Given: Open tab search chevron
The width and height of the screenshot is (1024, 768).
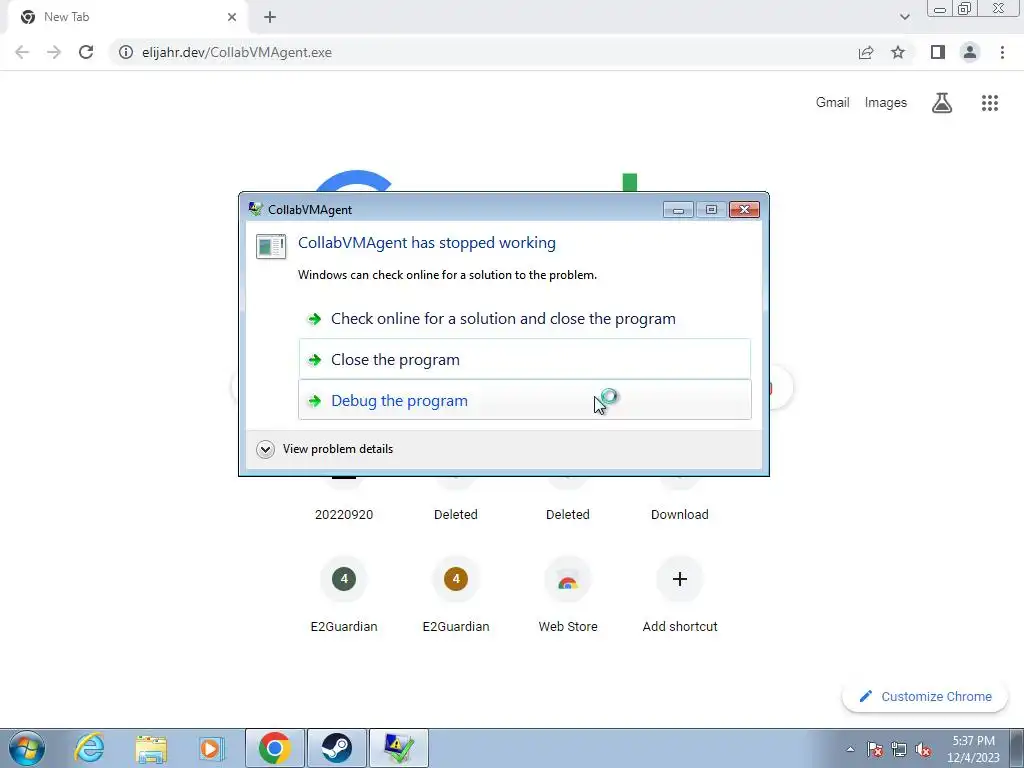Looking at the screenshot, I should 904,17.
